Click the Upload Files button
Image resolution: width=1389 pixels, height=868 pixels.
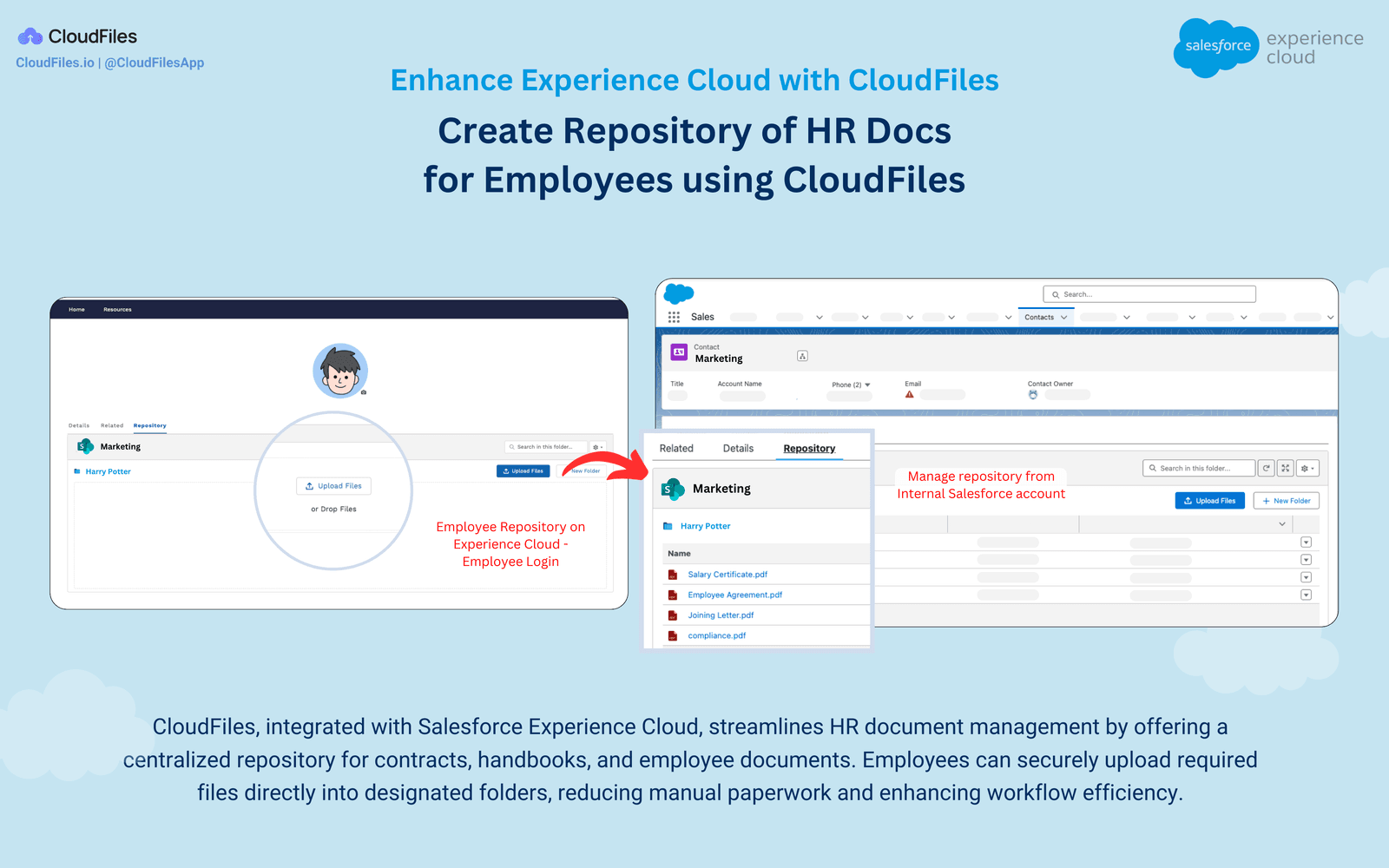coord(1209,500)
